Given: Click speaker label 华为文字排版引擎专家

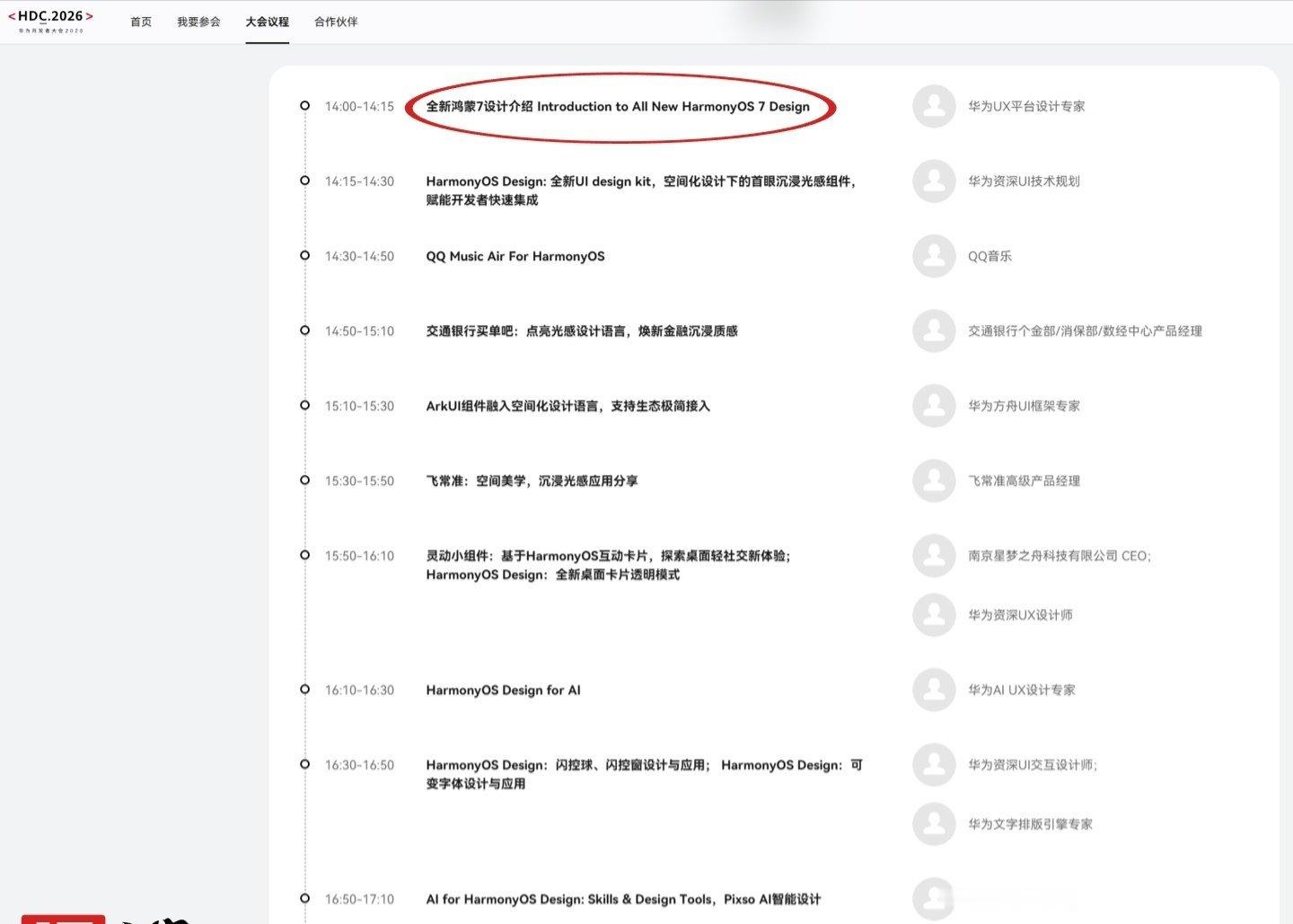Looking at the screenshot, I should [x=1030, y=824].
